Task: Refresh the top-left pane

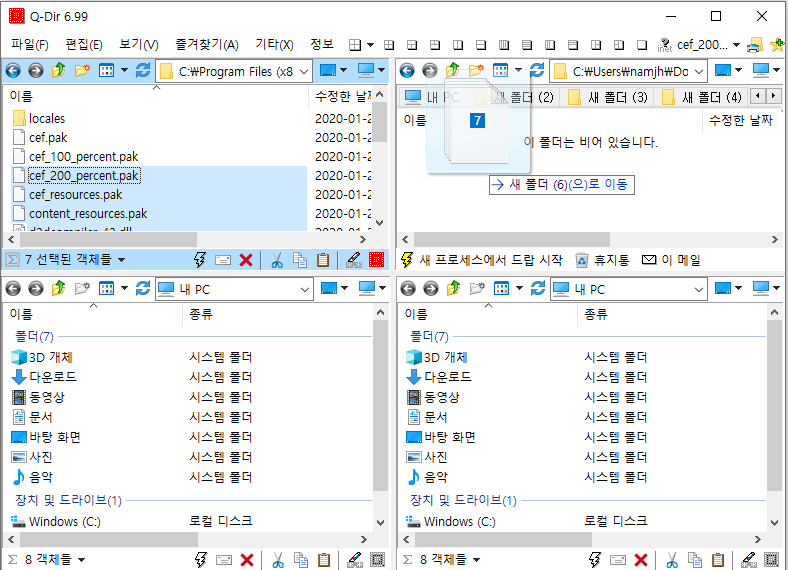Action: tap(143, 71)
